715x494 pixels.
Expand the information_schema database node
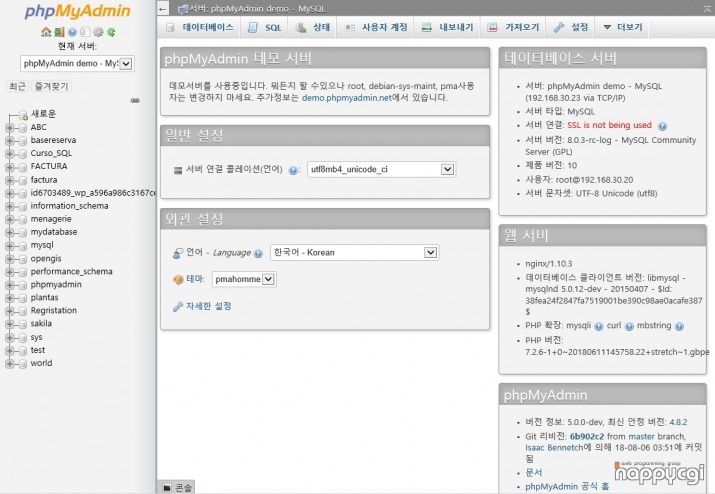pos(10,207)
